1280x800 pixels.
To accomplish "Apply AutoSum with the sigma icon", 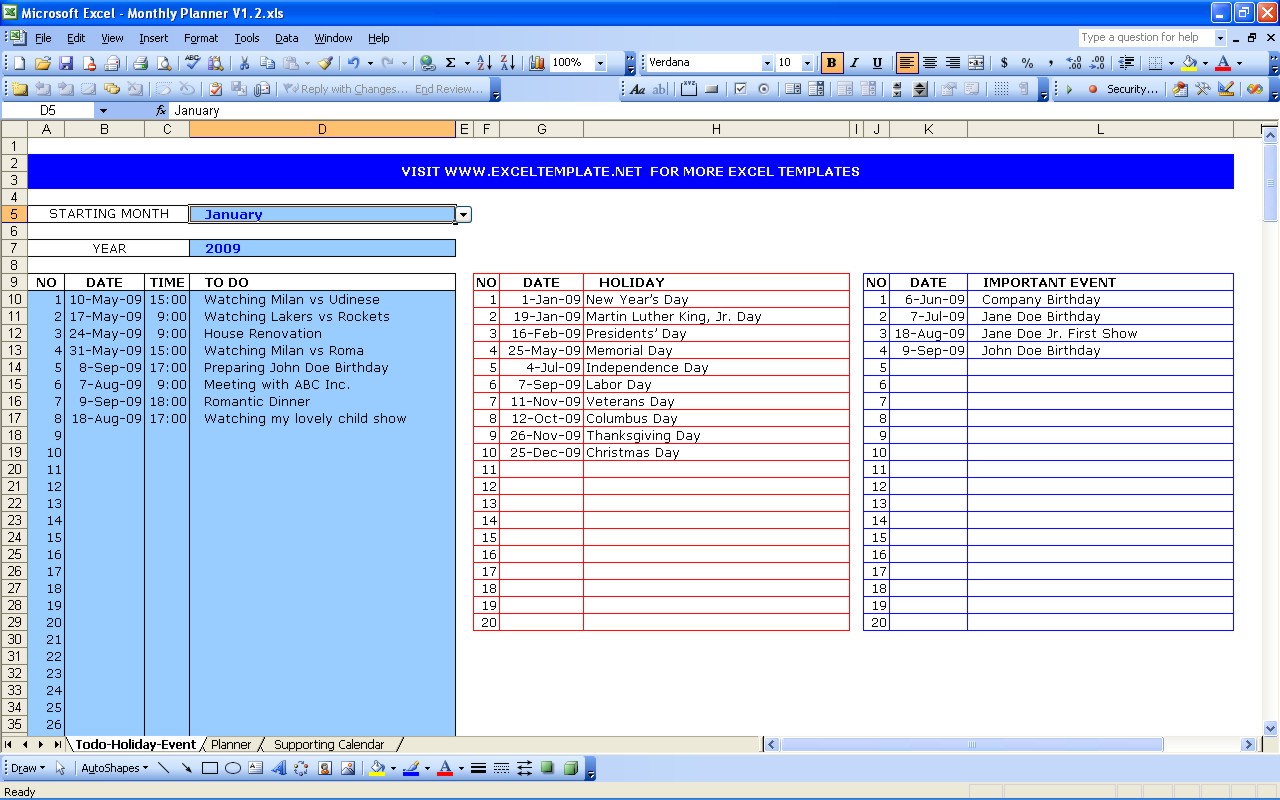I will 451,63.
